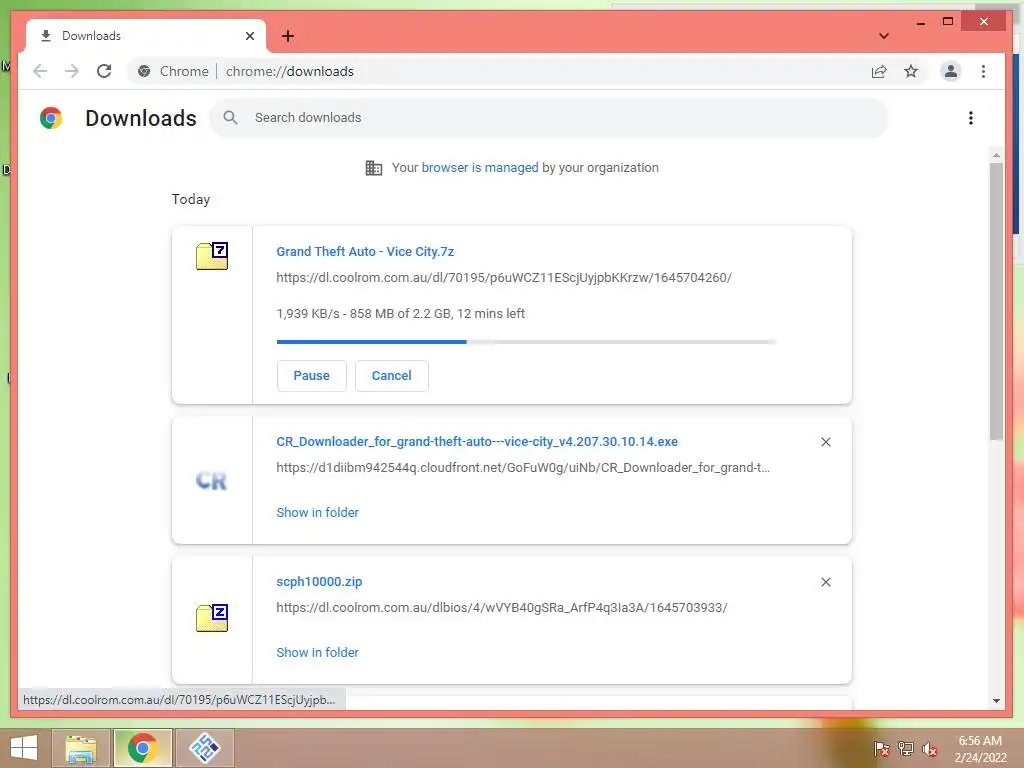This screenshot has width=1024, height=768.
Task: Click the 7z file icon for Vice City
Action: 212,255
